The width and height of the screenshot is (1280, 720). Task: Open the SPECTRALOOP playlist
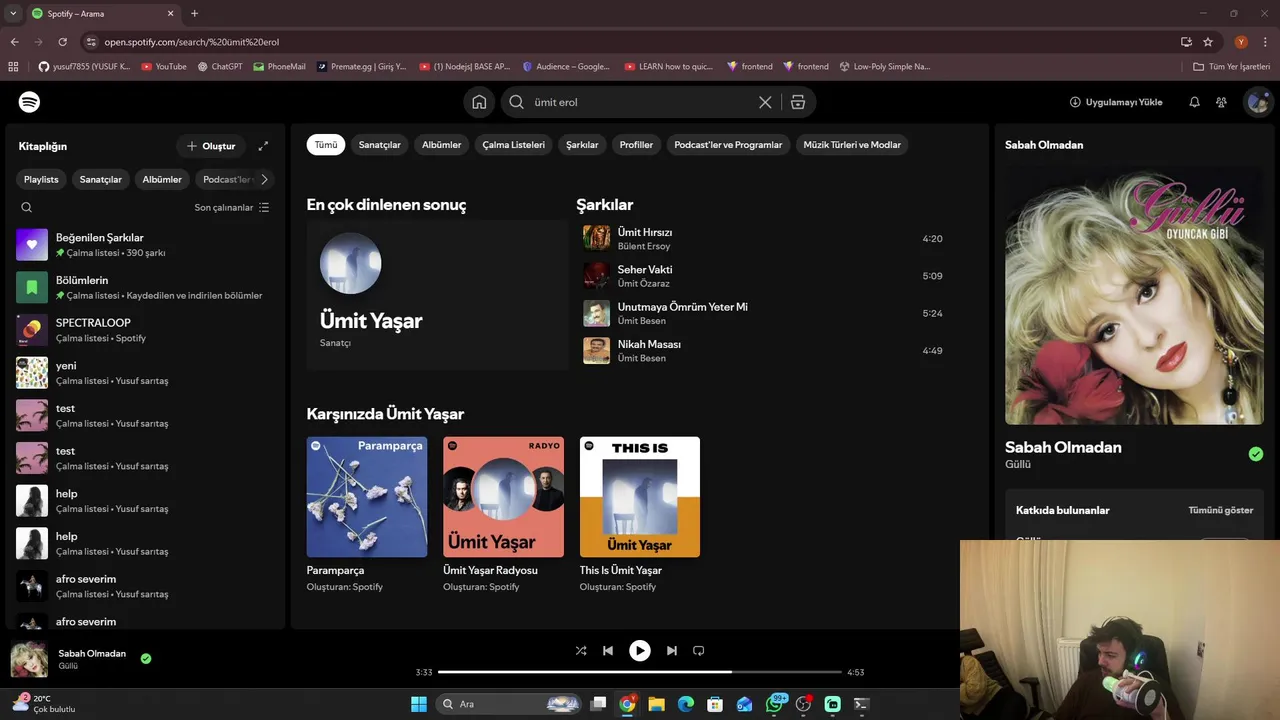click(x=144, y=330)
